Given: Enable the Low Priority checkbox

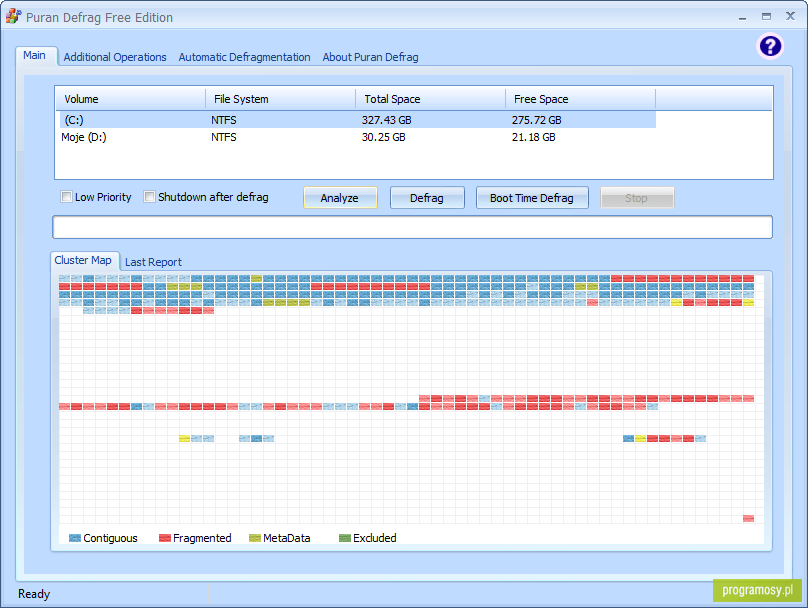Looking at the screenshot, I should (x=66, y=197).
